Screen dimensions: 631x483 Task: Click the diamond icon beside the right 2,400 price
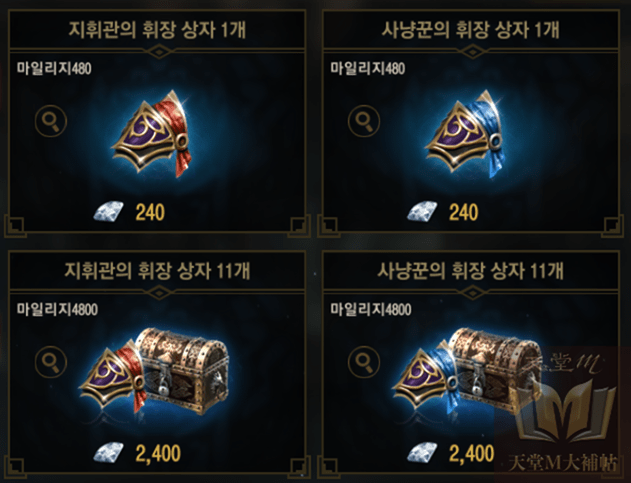click(422, 452)
